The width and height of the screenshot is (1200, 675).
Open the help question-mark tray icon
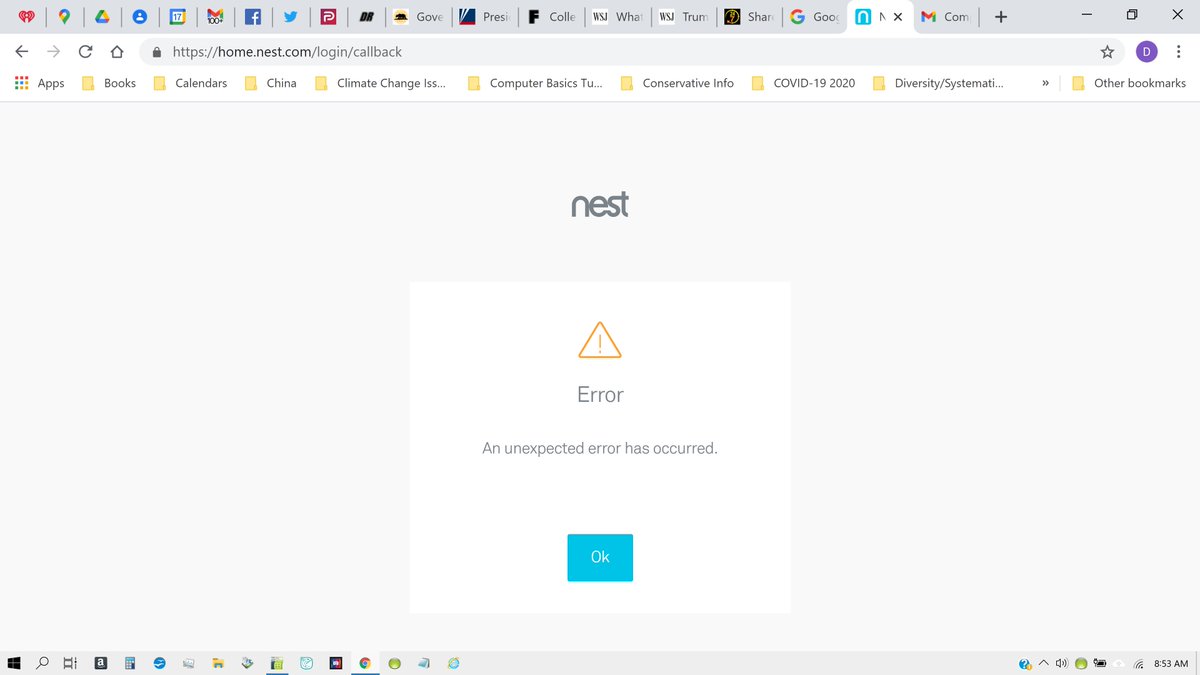(1025, 663)
